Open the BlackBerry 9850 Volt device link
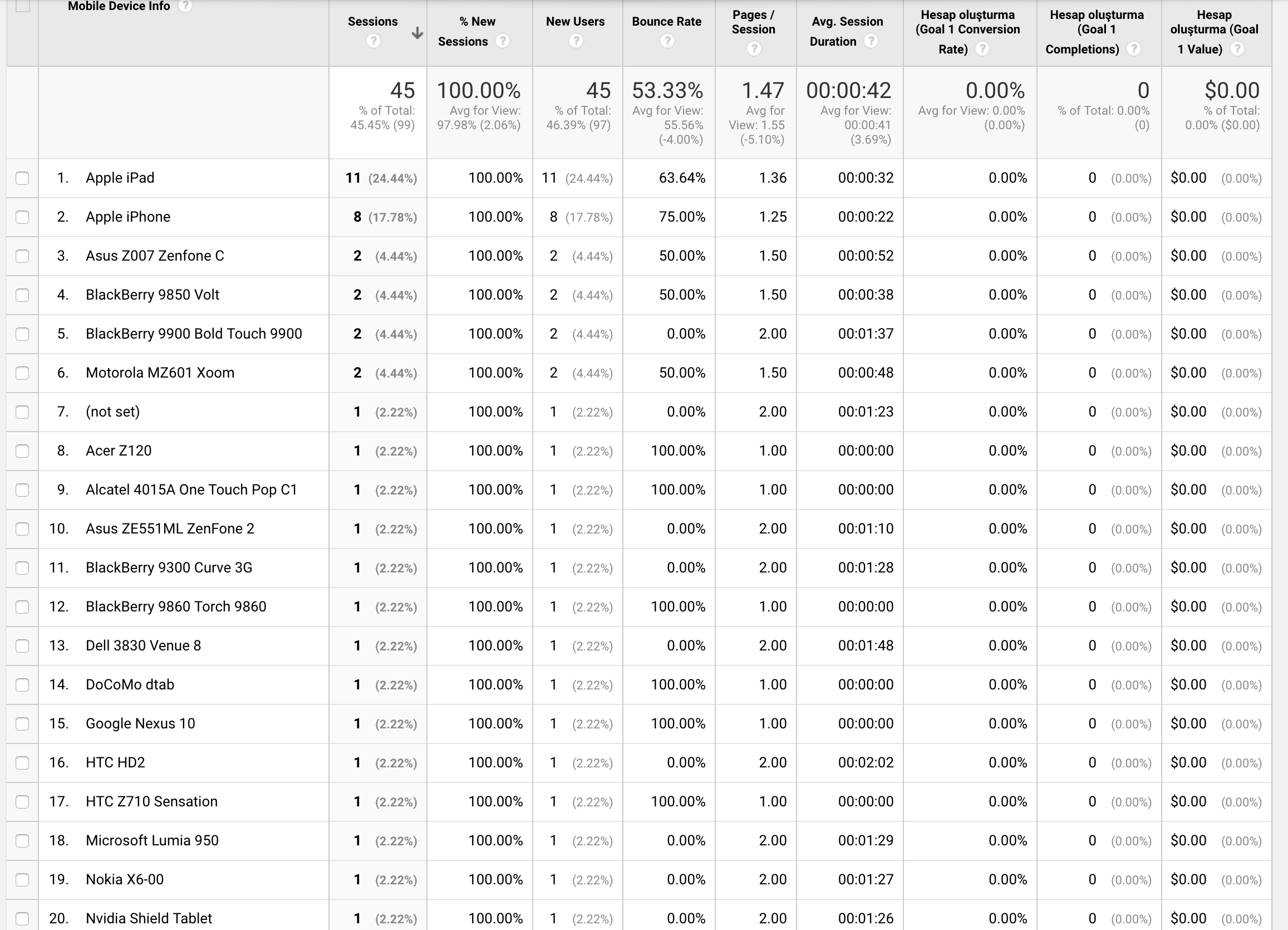Image resolution: width=1288 pixels, height=930 pixels. pos(152,295)
